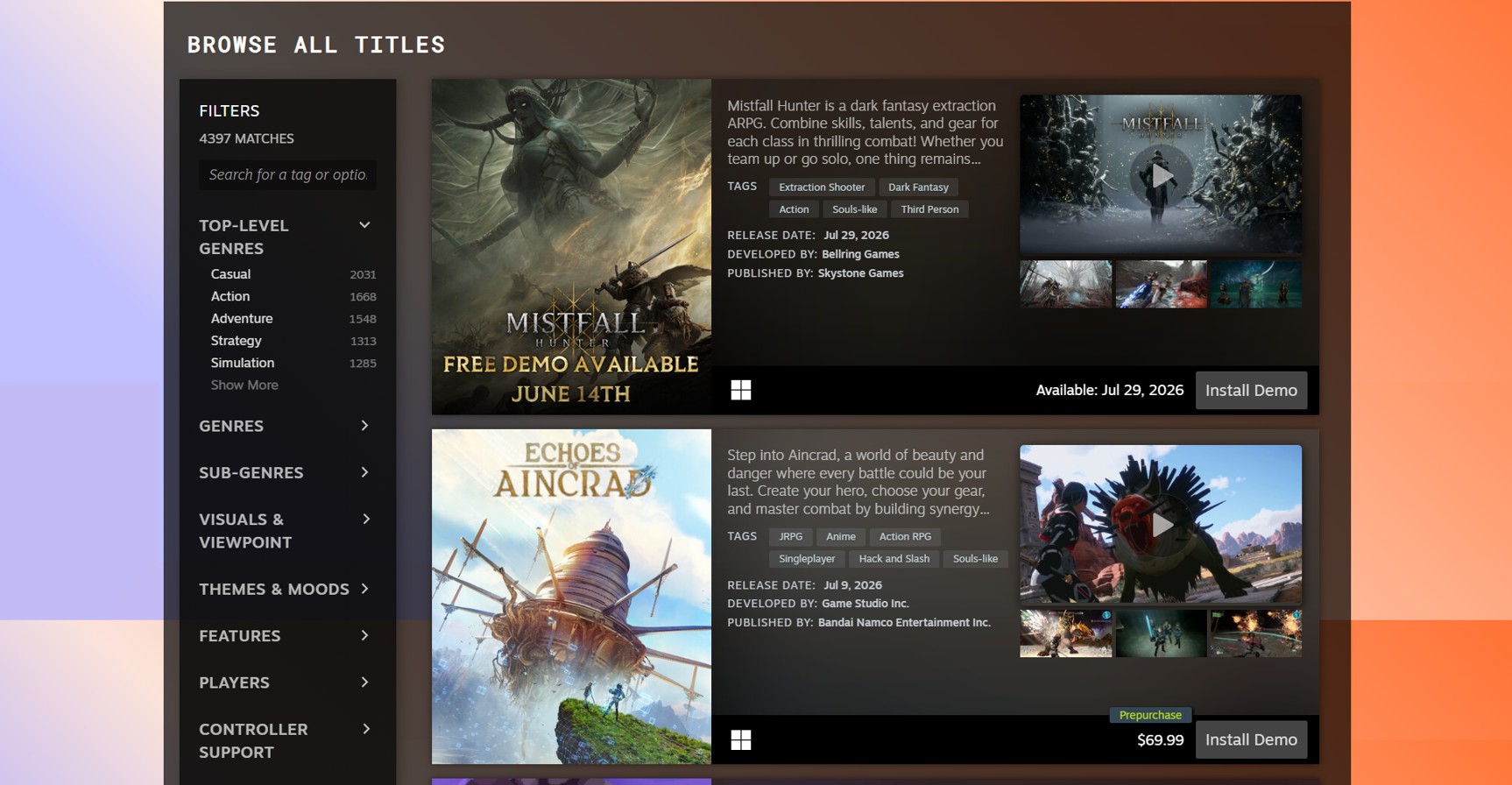
Task: View first Echoes of Aincrad screenshot thumbnail
Action: (x=1066, y=633)
